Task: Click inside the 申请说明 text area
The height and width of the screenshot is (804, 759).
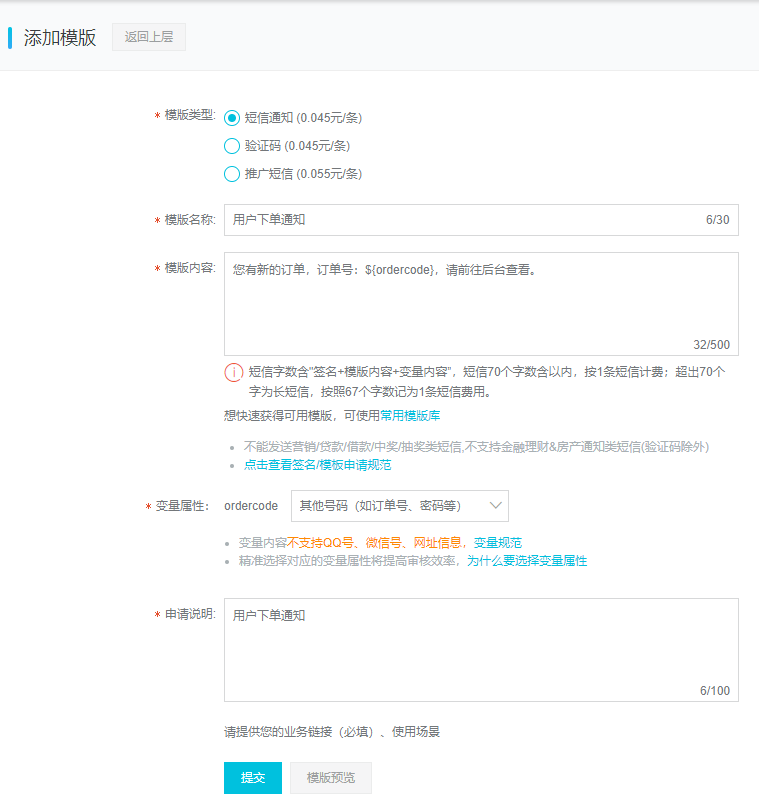Action: (480, 648)
